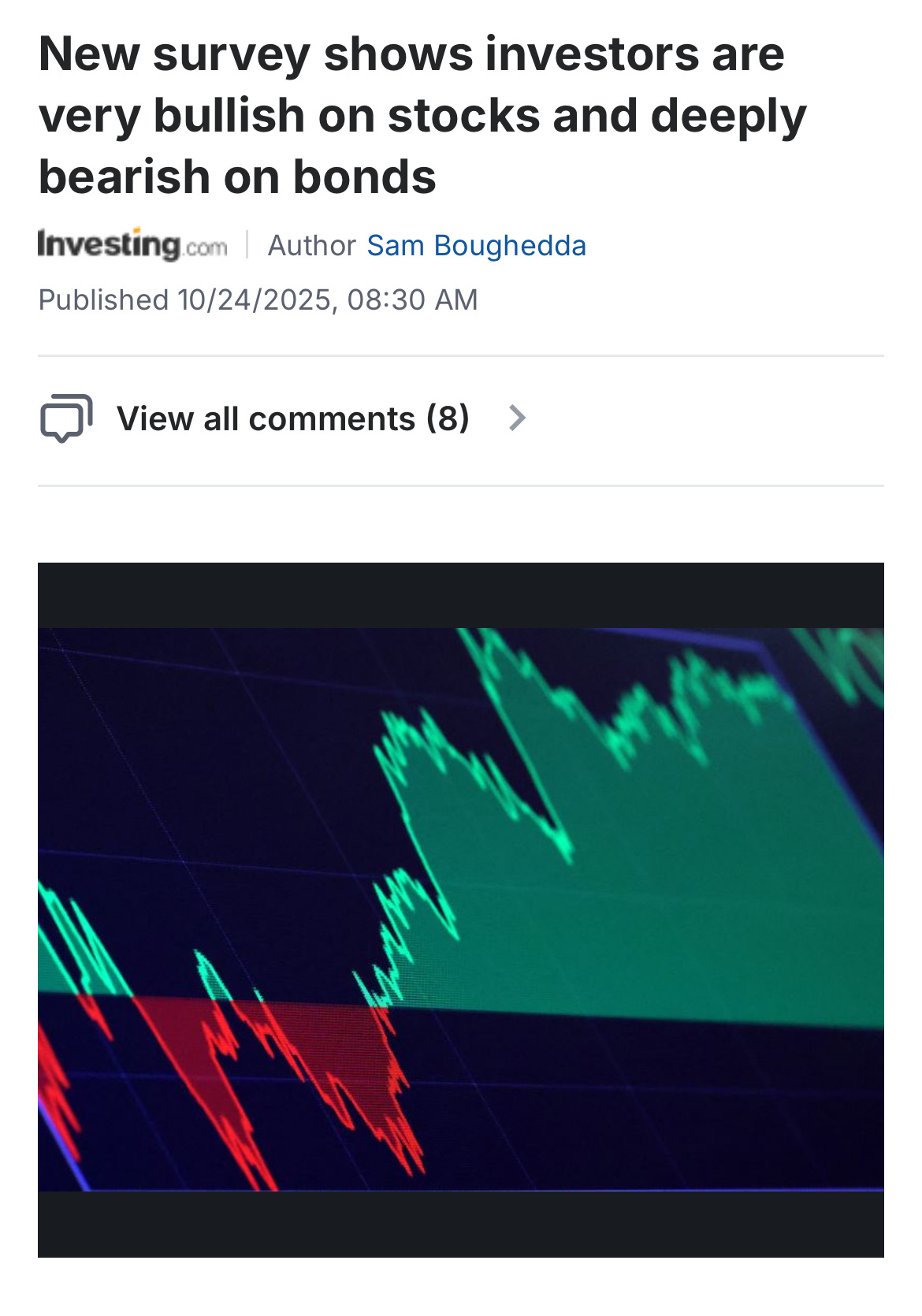Open author Sam Boughedda's profile link

click(476, 246)
